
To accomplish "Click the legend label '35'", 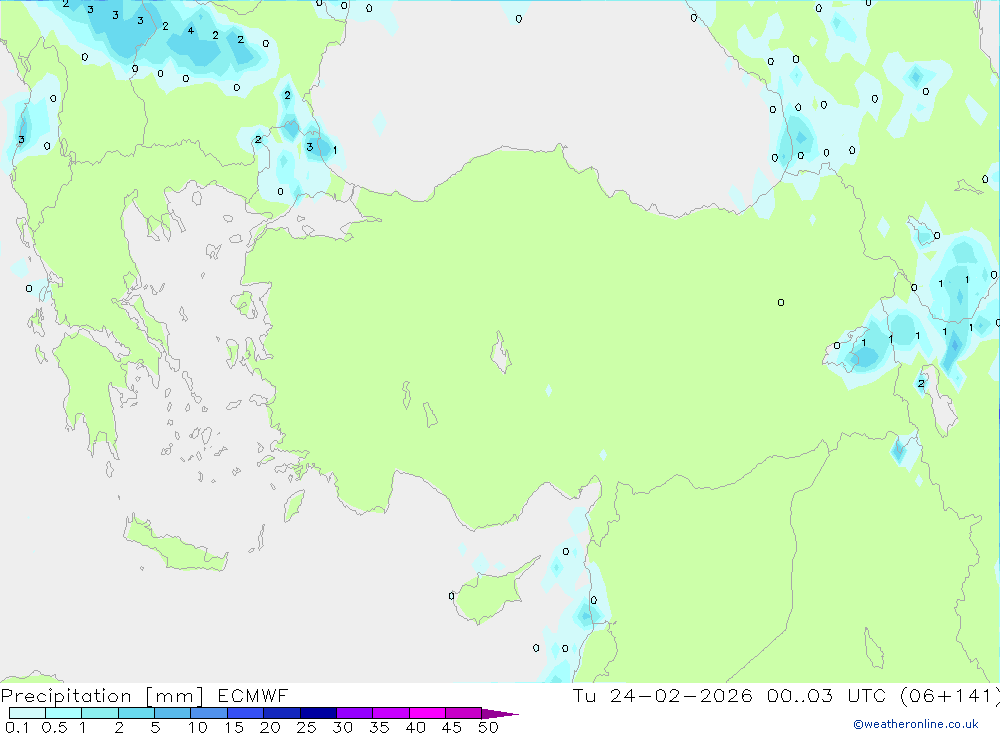I will (379, 727).
